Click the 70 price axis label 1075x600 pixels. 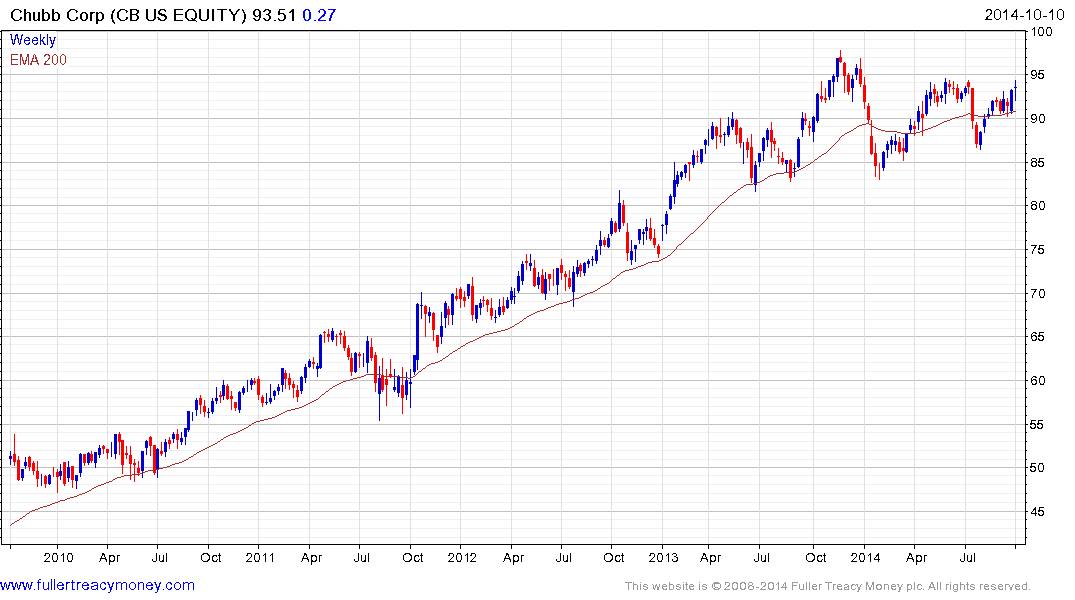1039,293
